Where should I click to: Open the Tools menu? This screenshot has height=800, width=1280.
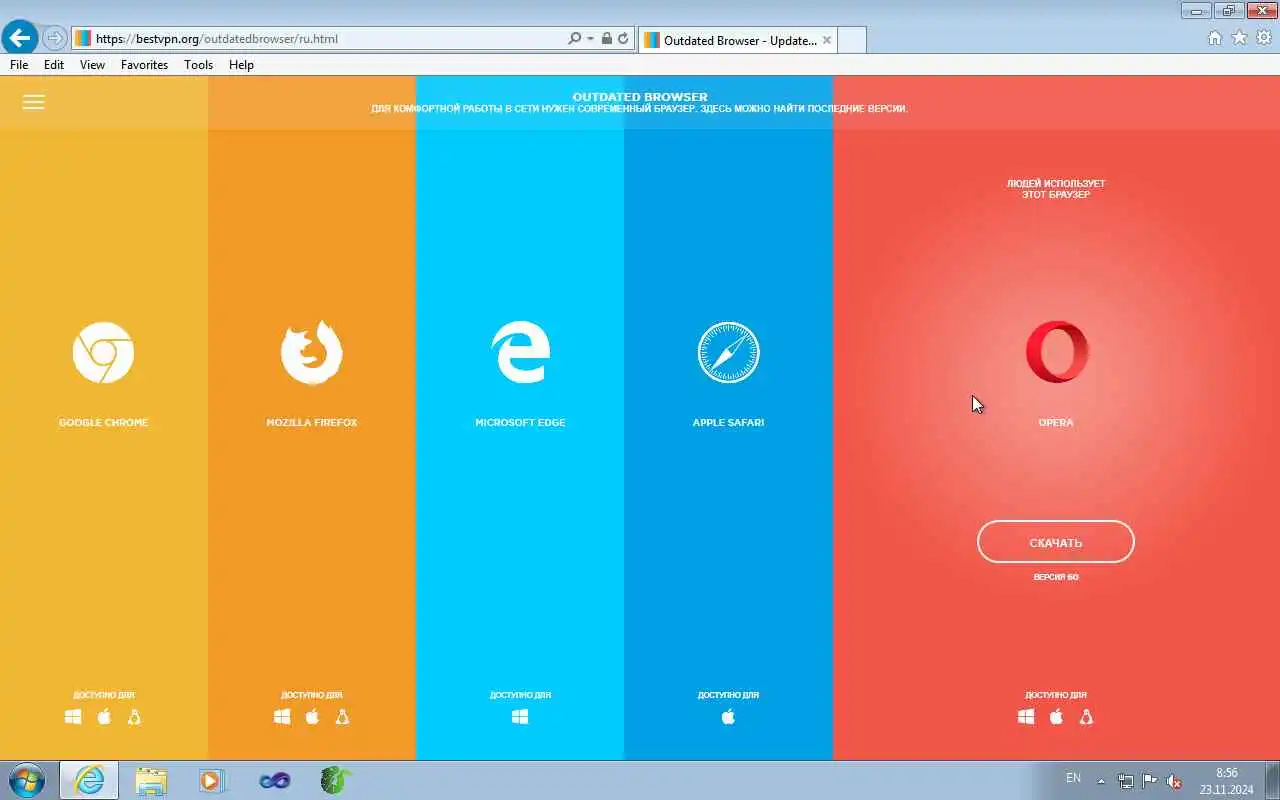point(198,64)
